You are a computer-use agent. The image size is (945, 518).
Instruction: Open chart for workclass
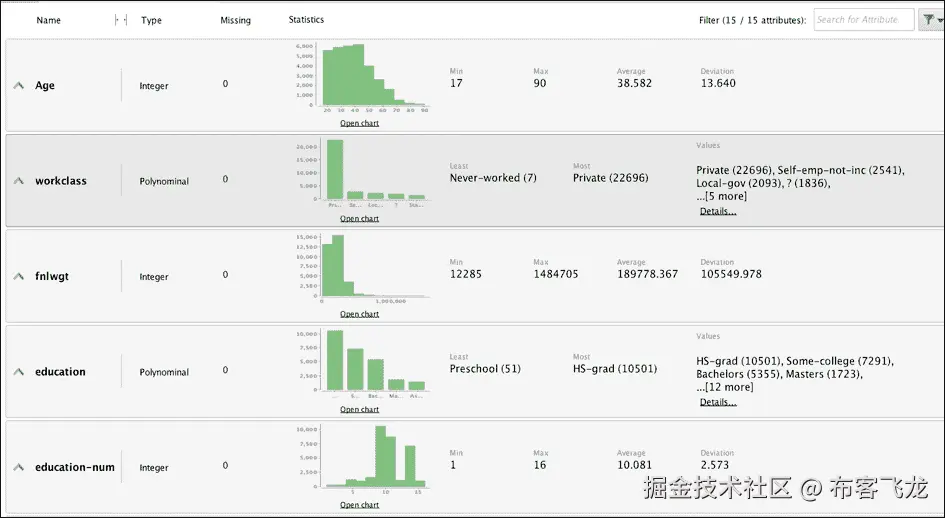pos(359,218)
